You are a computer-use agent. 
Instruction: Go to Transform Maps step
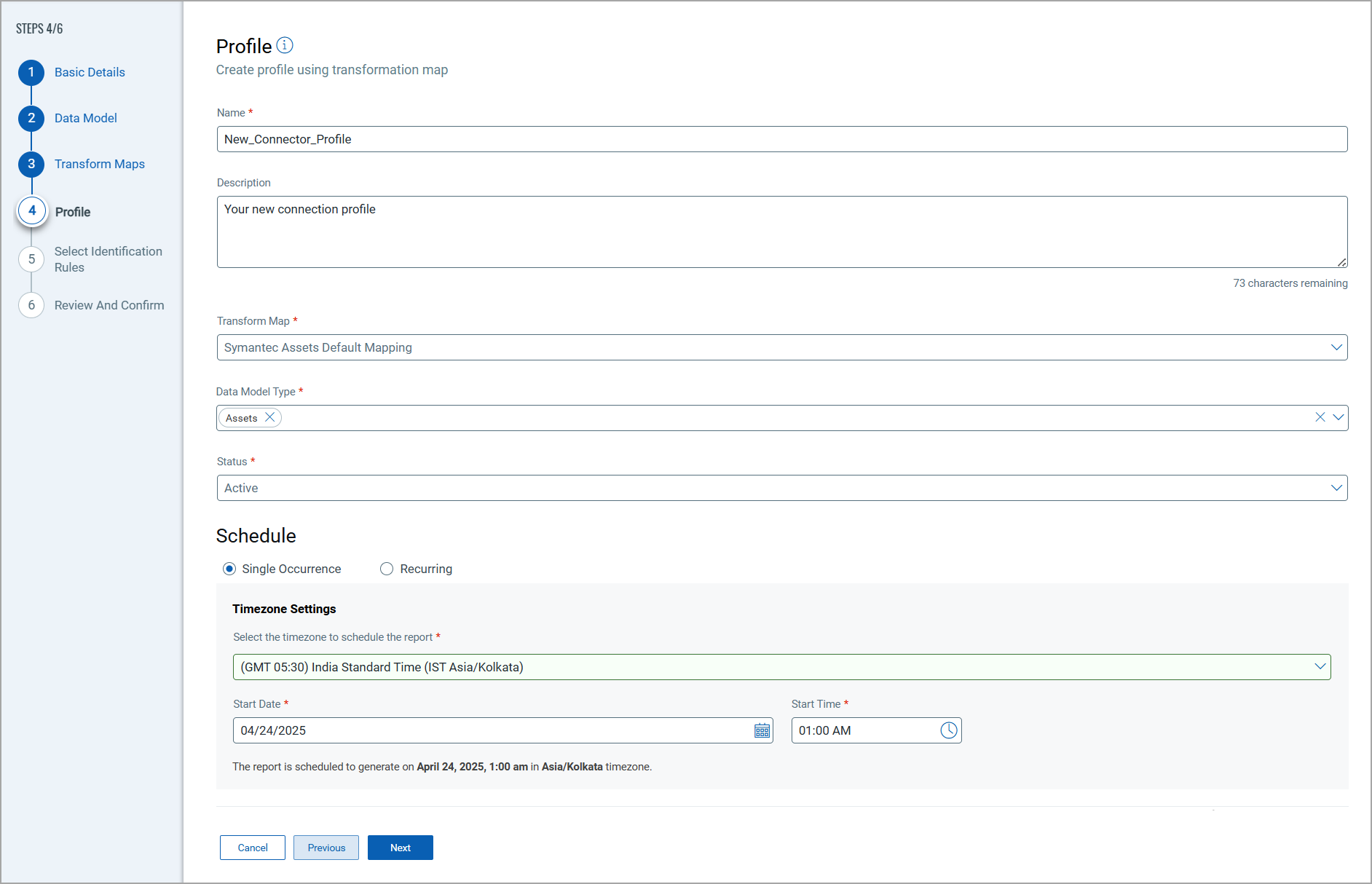(99, 164)
